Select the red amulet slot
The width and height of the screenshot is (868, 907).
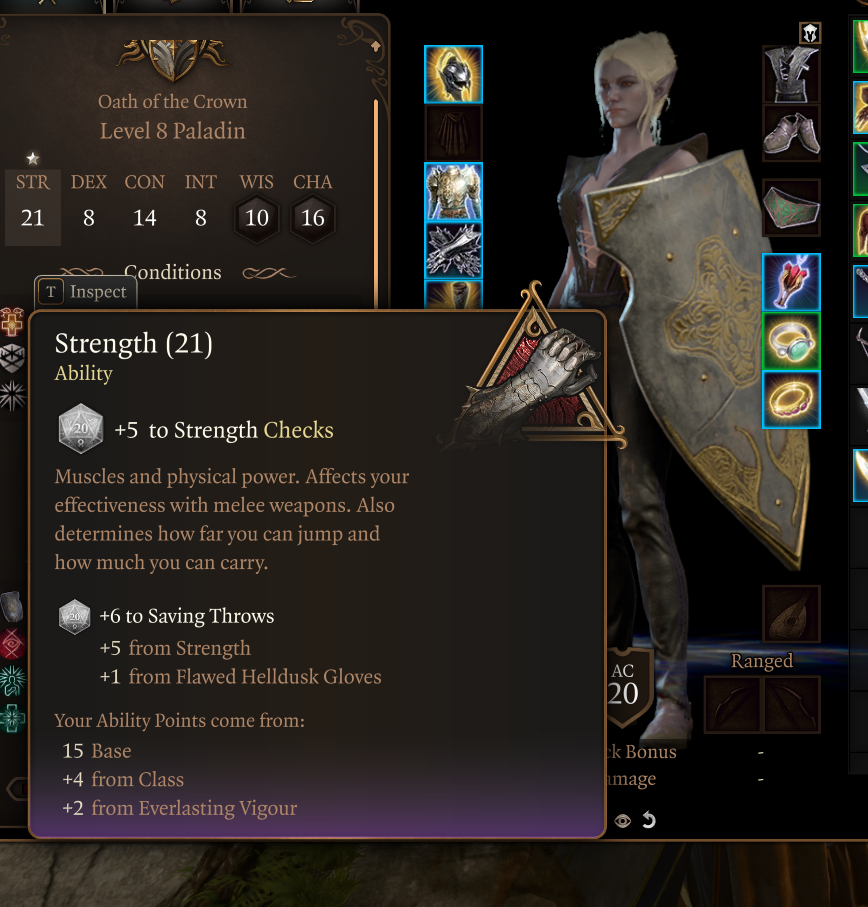click(791, 282)
